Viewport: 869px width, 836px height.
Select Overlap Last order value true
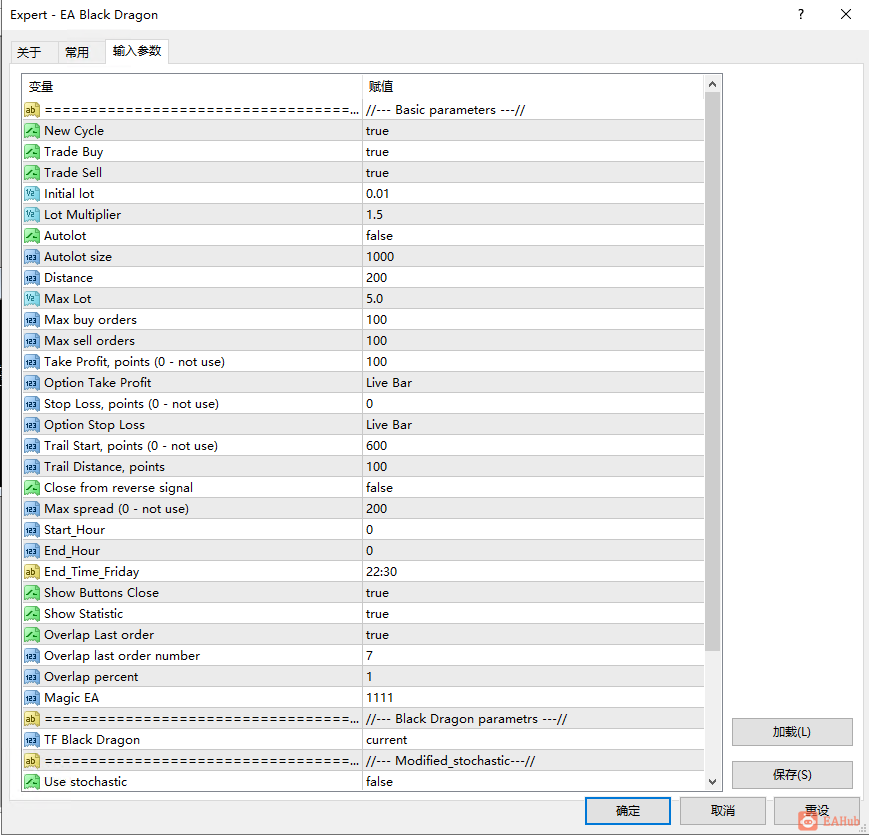tap(377, 635)
